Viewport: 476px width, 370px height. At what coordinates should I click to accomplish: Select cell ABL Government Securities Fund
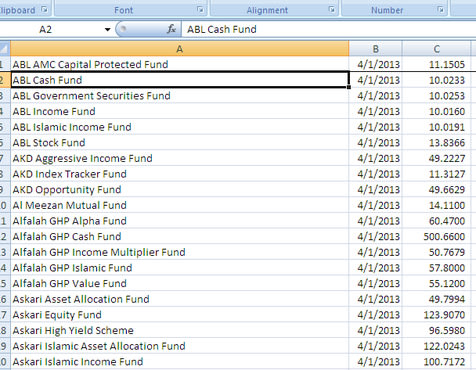tap(180, 95)
